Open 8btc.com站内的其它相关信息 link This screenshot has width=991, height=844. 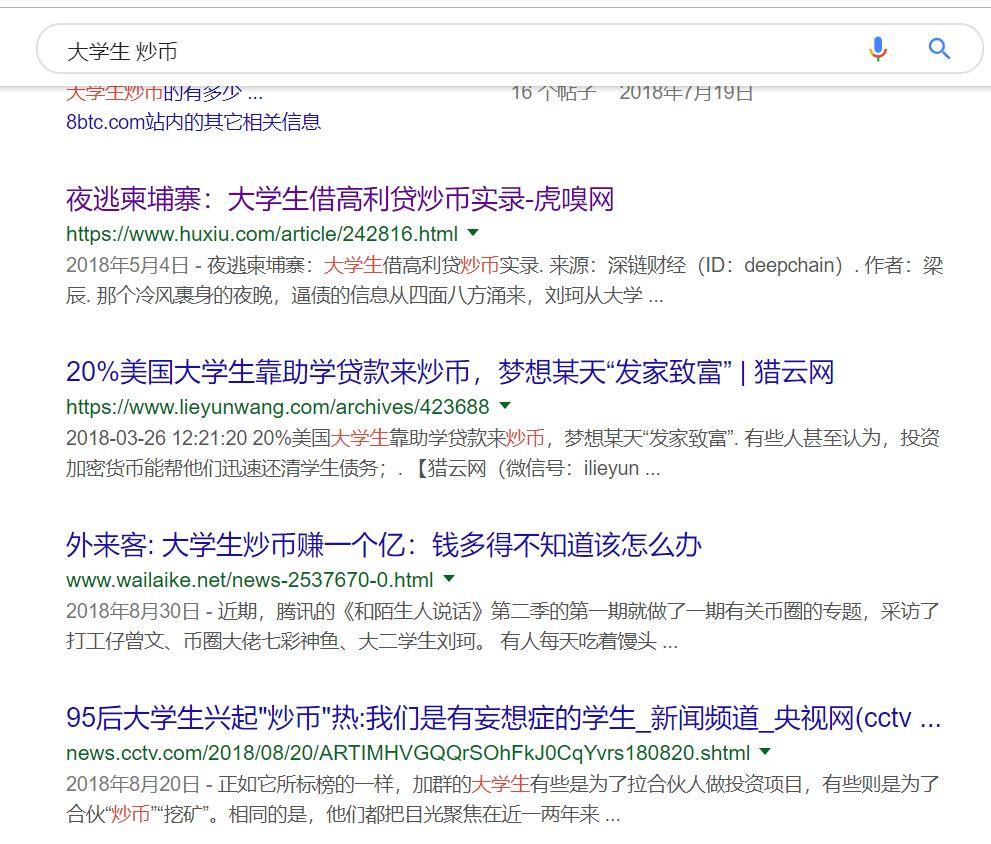point(193,121)
